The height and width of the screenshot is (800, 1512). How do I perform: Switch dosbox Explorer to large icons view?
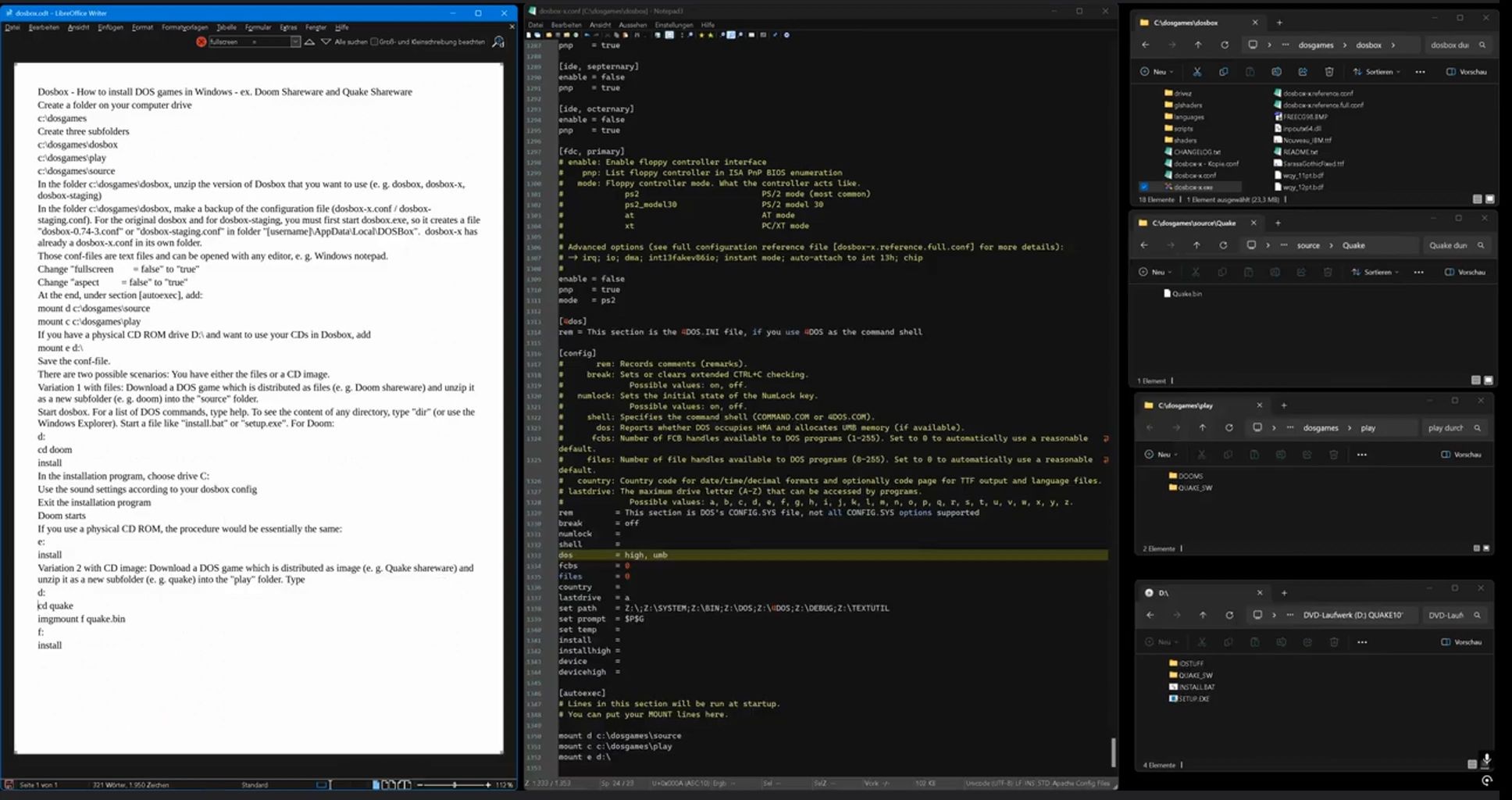coord(1489,199)
